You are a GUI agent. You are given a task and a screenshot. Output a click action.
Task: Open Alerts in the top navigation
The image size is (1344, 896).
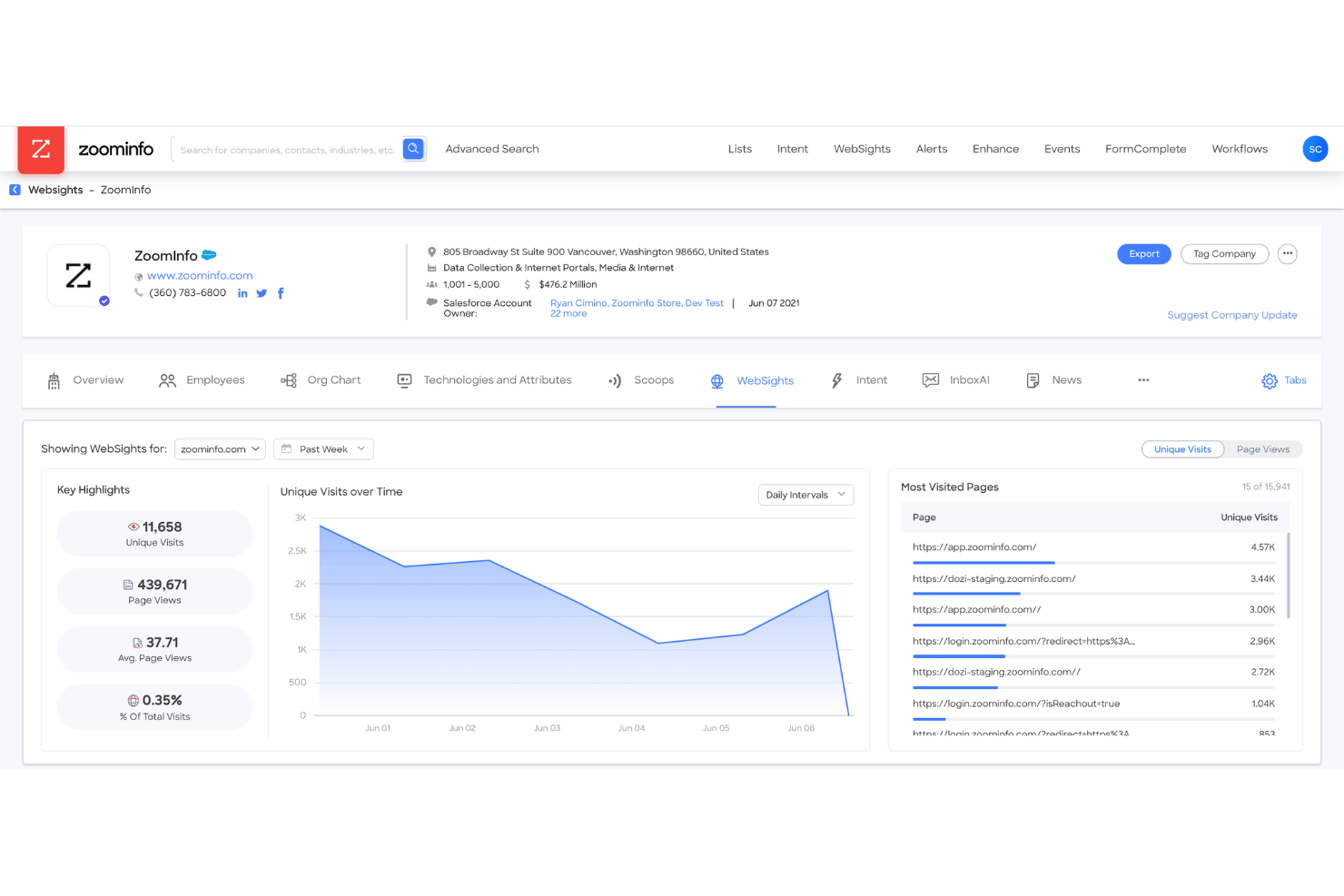(932, 149)
